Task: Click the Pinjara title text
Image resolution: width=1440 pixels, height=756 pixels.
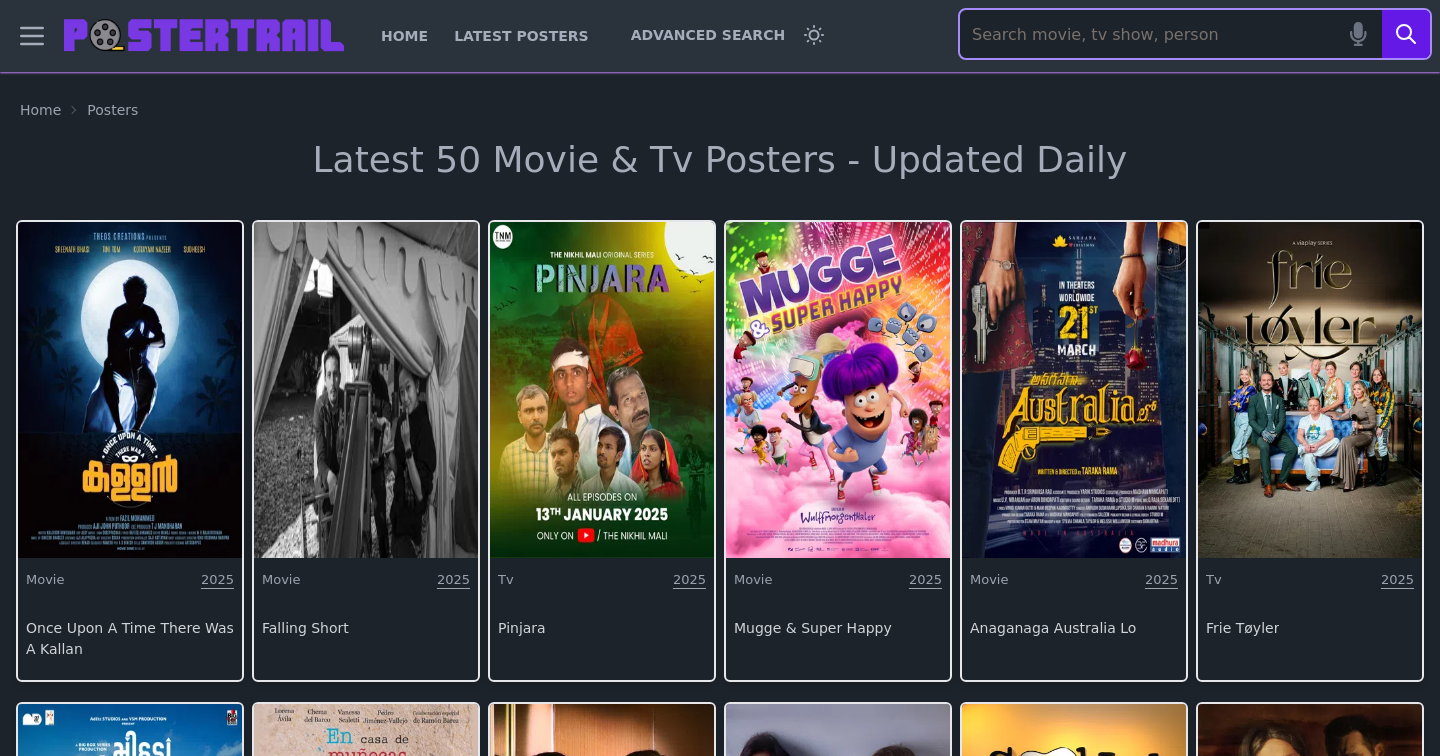Action: [x=521, y=628]
